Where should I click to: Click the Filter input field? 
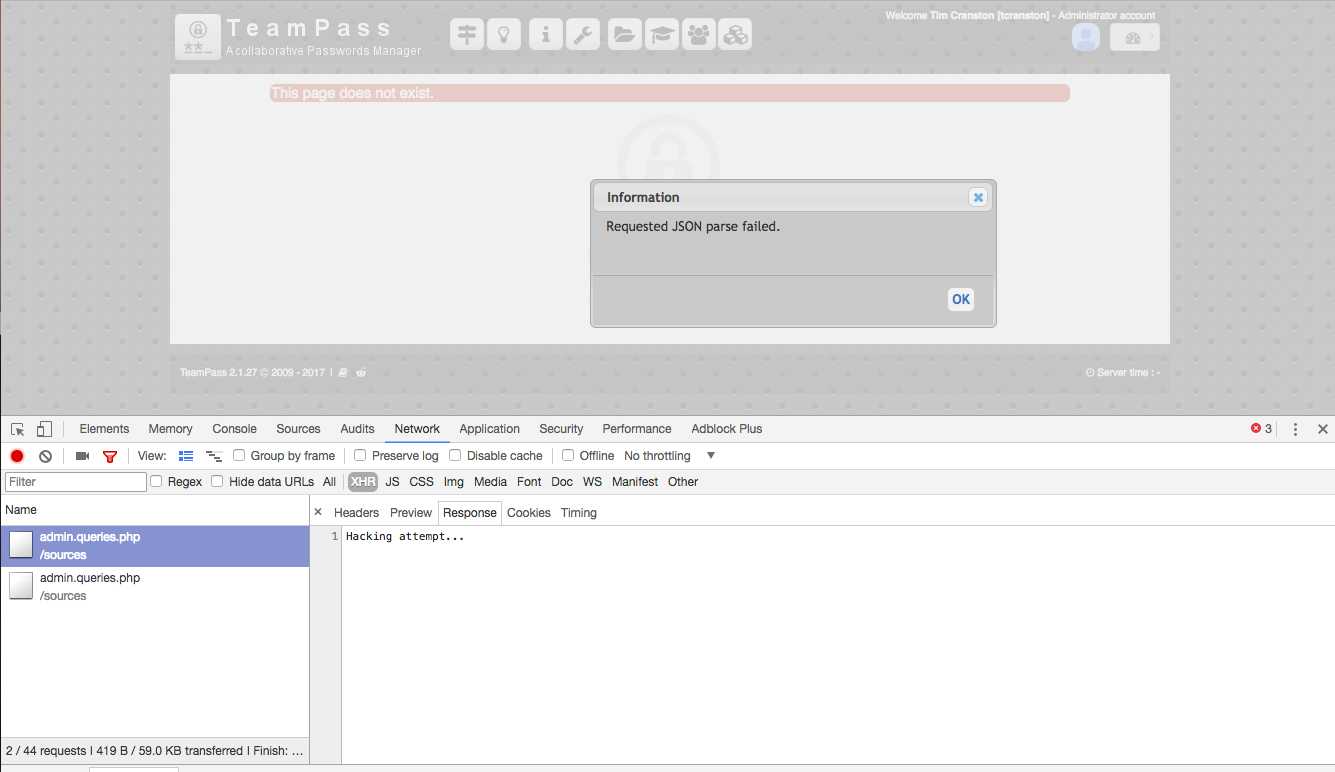[76, 482]
